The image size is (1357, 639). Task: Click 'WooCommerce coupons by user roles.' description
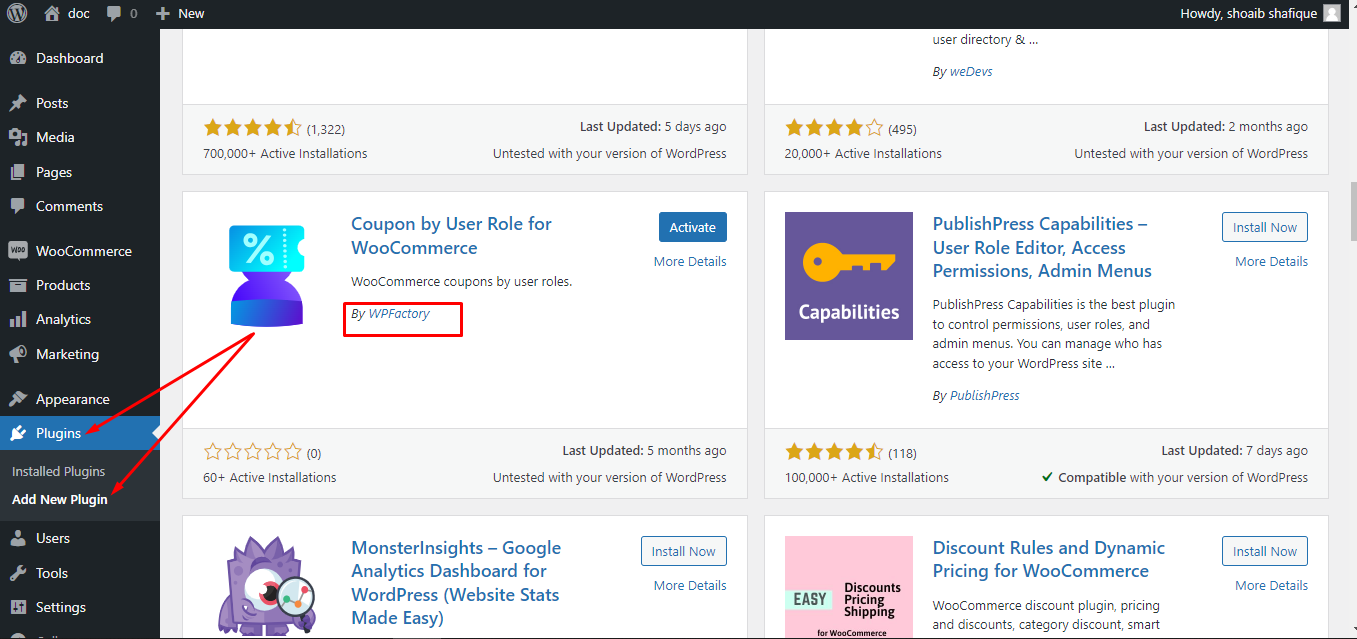pos(462,281)
